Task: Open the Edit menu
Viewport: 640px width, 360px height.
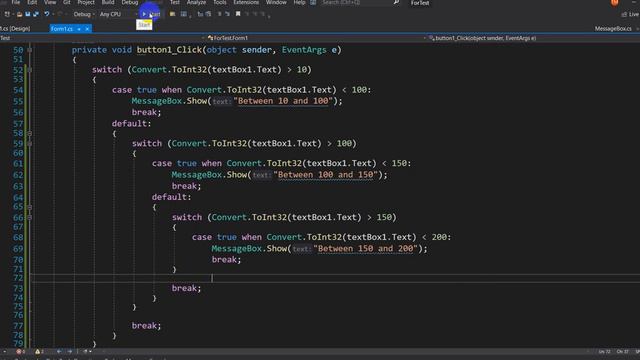Action: [32, 2]
